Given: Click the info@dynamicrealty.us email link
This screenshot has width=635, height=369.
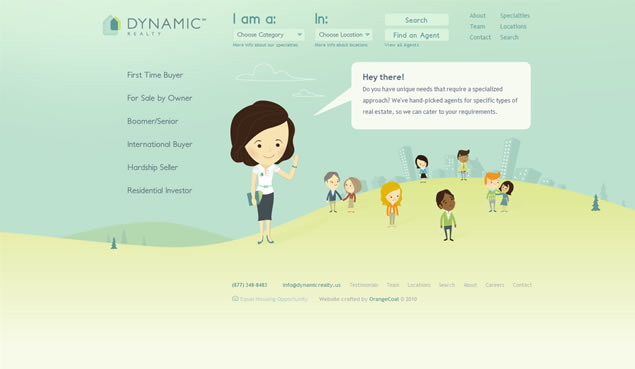Looking at the screenshot, I should [x=311, y=285].
